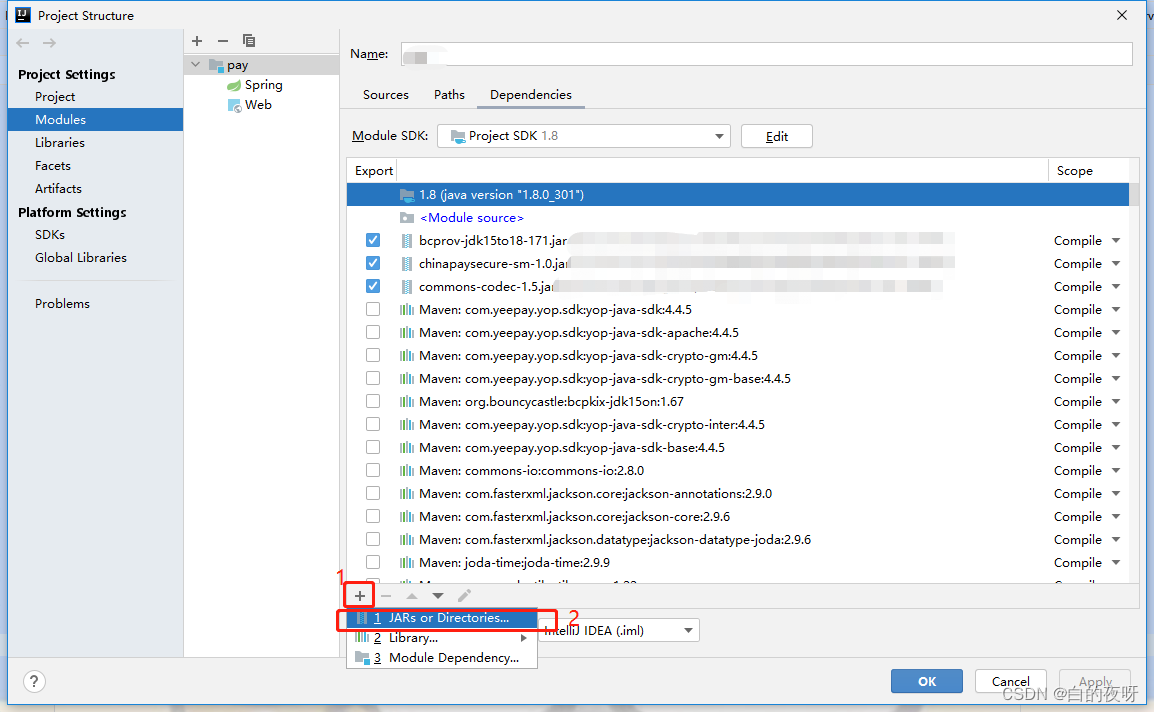
Task: Switch to the Paths tab
Action: point(449,94)
